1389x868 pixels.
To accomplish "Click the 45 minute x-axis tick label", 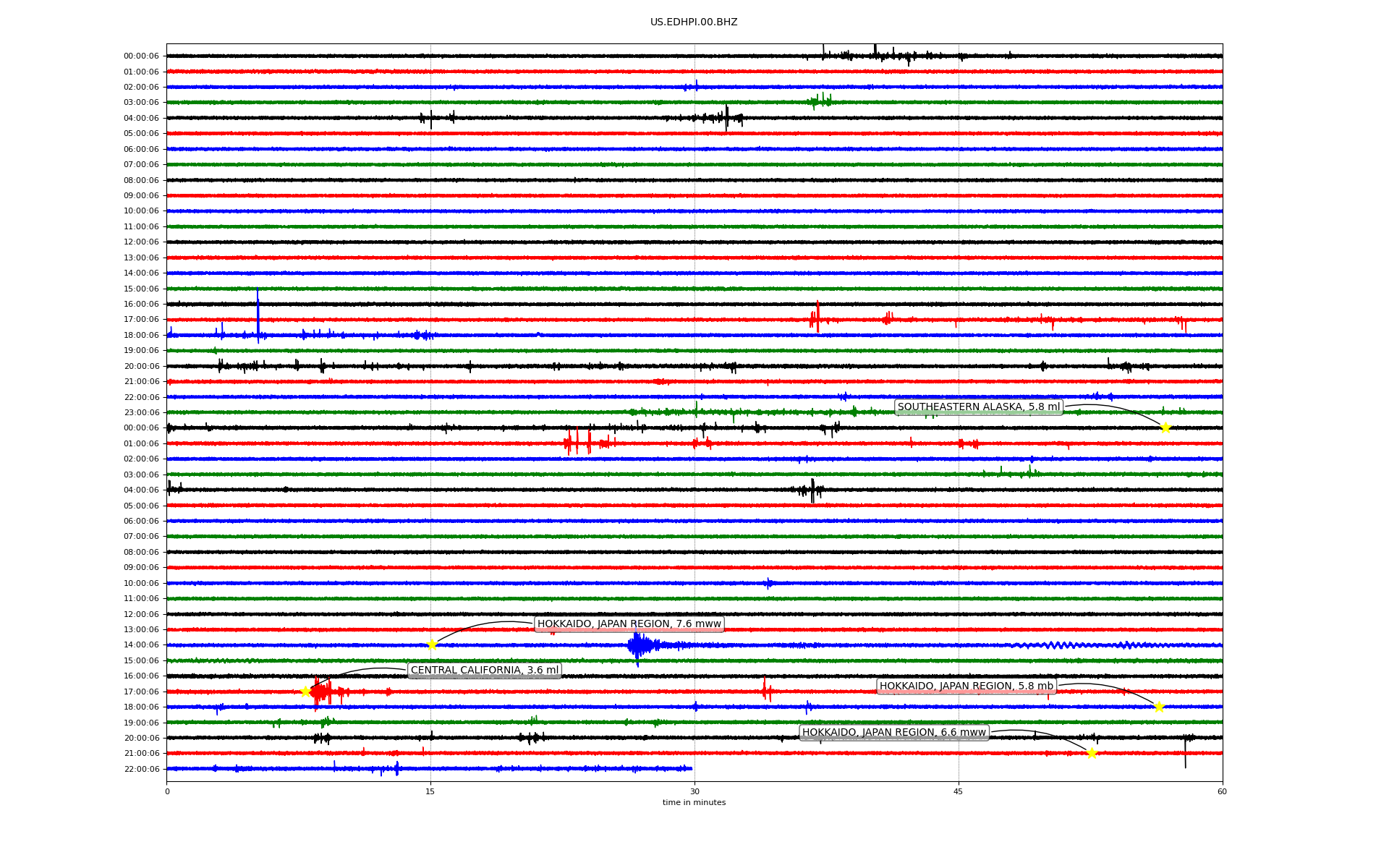I will 959,791.
